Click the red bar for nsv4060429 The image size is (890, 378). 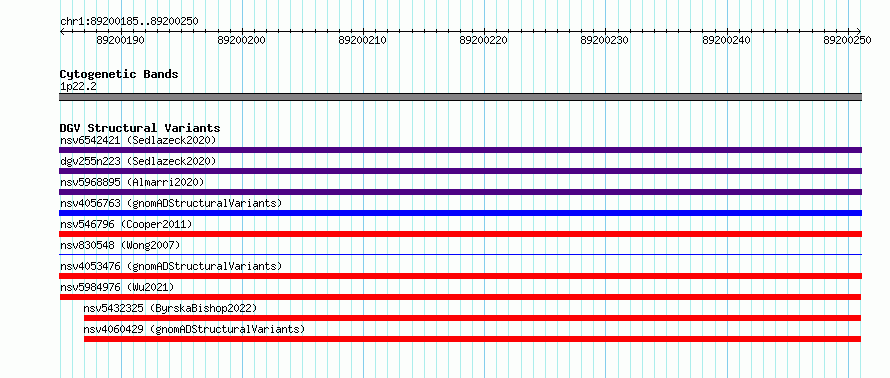coord(472,339)
